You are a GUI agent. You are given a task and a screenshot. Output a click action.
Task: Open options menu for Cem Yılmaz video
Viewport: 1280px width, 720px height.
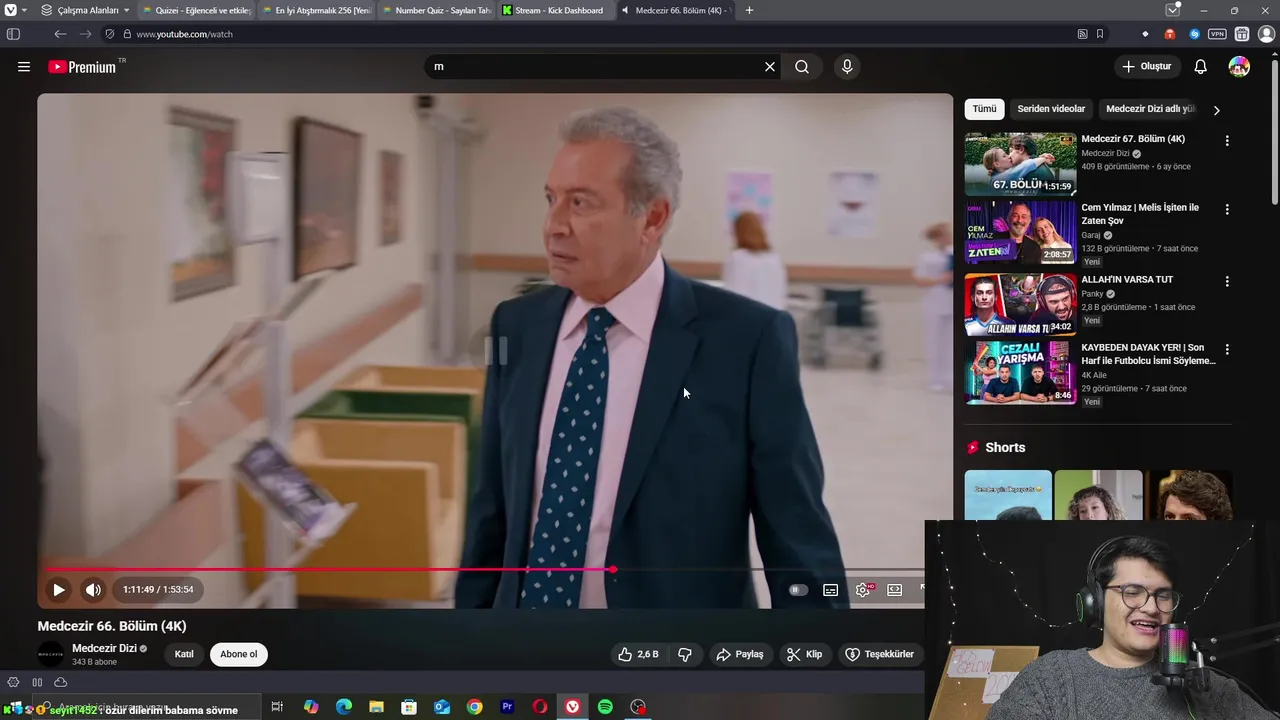point(1227,210)
